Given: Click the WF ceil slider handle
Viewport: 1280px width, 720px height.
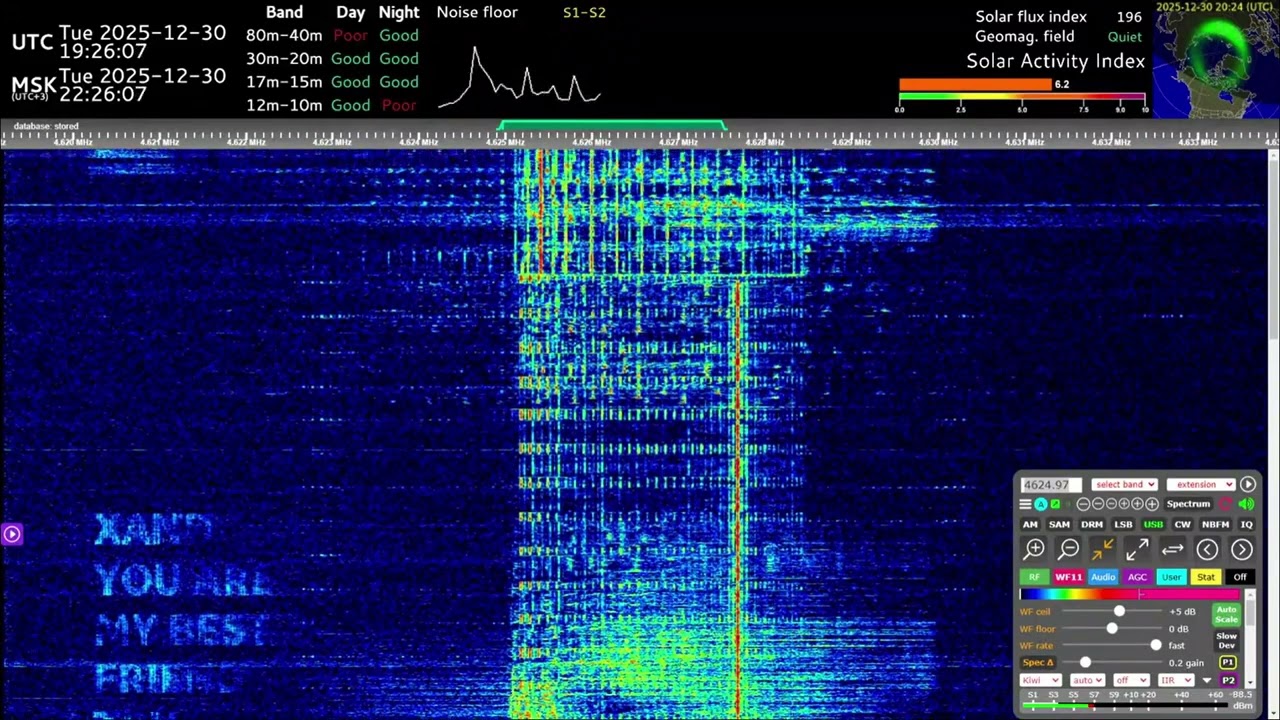Looking at the screenshot, I should tap(1119, 611).
